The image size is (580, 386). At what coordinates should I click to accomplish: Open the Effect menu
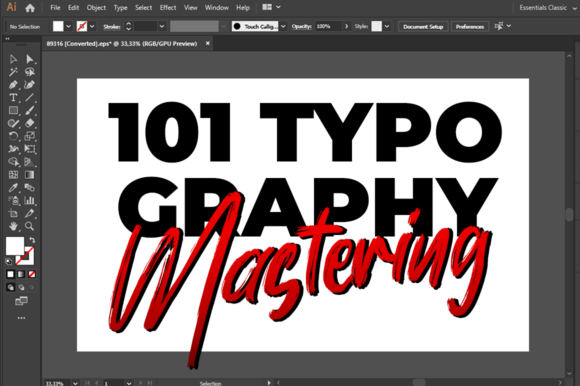tap(168, 7)
